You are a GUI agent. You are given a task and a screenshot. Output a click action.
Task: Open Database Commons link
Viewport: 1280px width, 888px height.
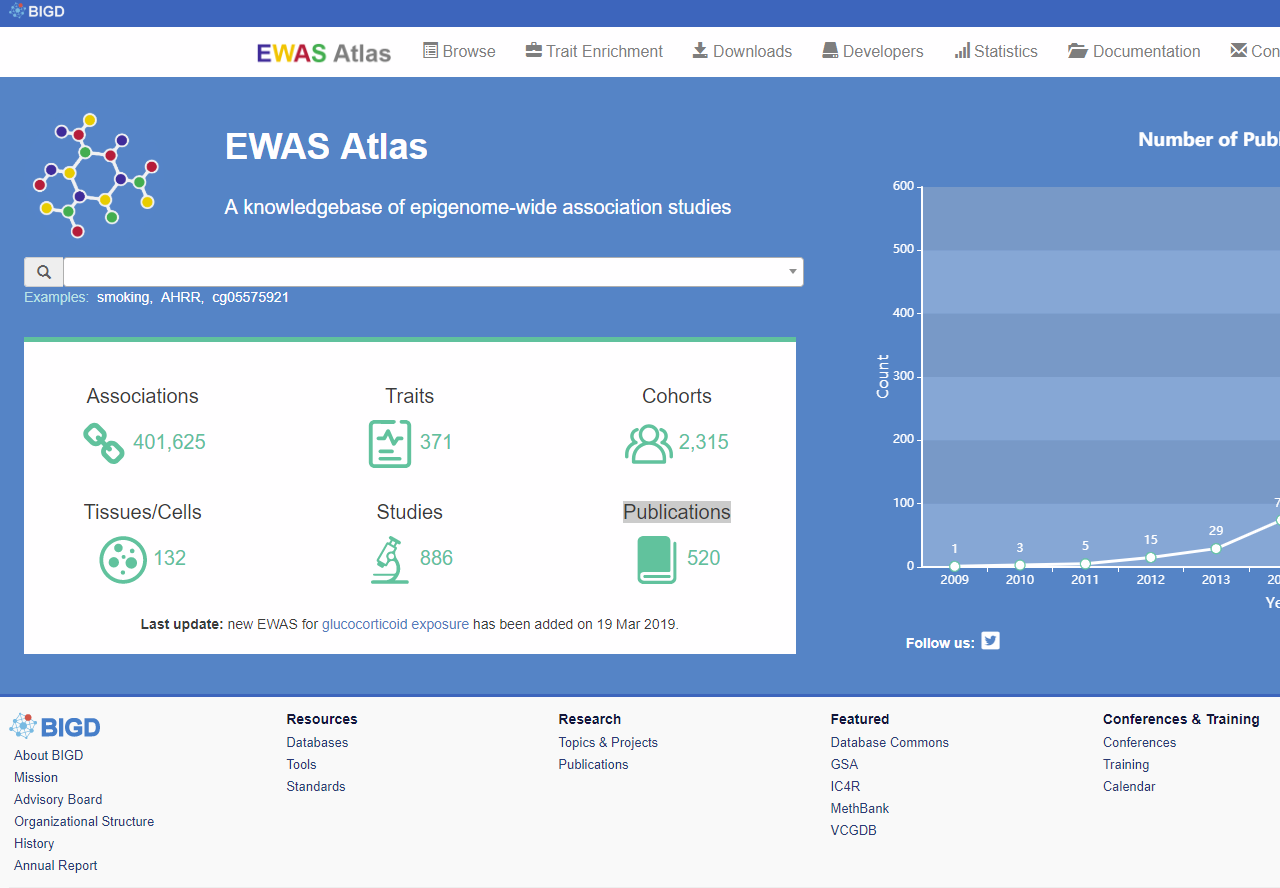pos(890,742)
